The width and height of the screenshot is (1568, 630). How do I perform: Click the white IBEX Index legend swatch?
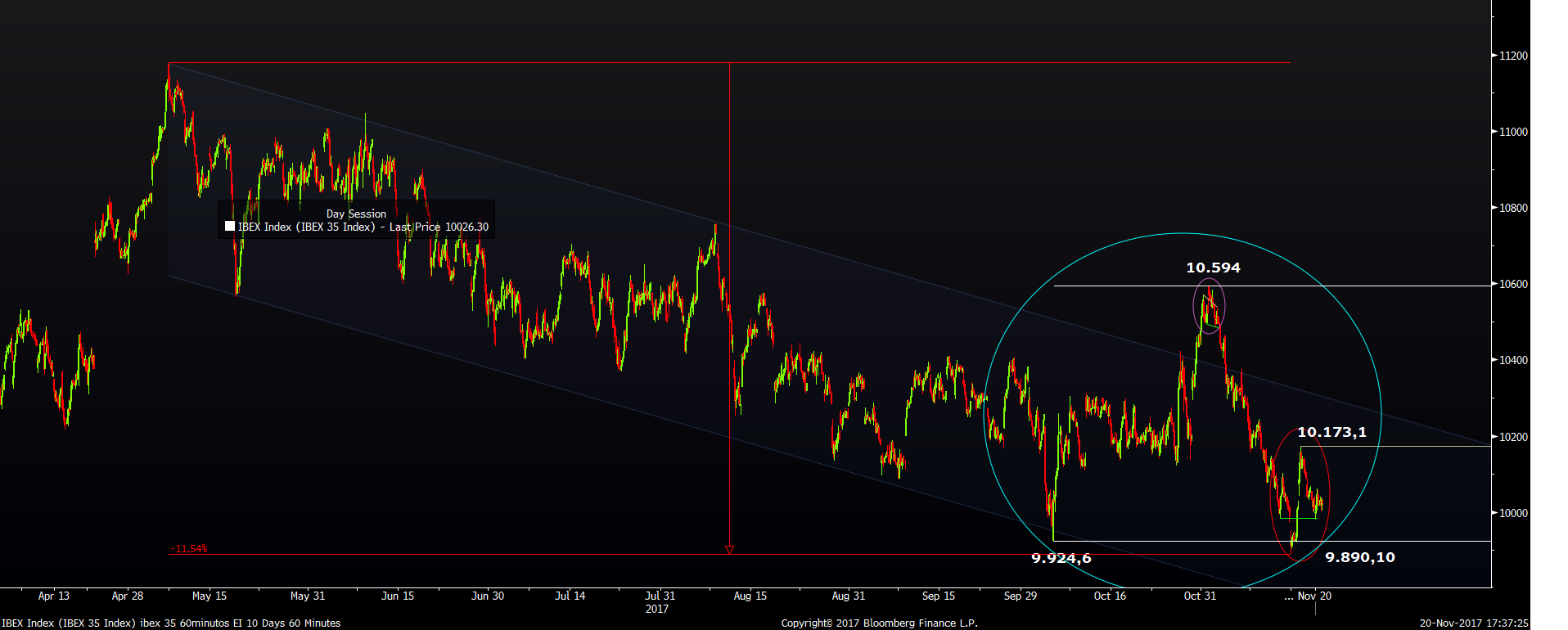[x=230, y=227]
